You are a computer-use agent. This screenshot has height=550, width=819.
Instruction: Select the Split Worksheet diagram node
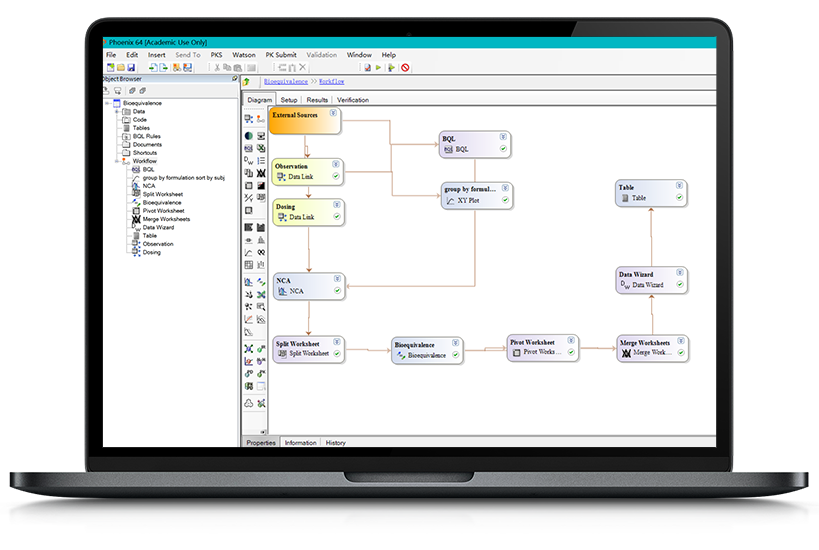308,349
